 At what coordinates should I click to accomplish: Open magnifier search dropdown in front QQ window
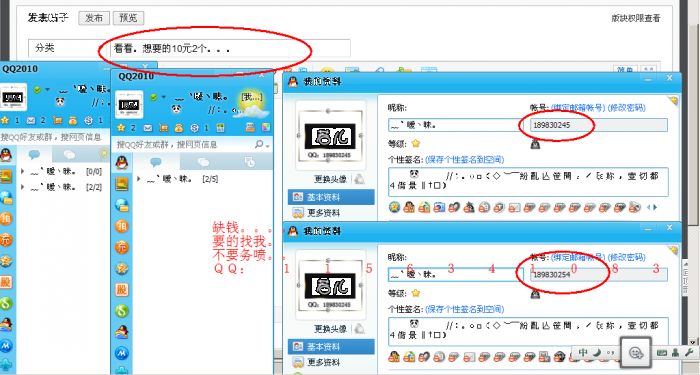[x=262, y=144]
